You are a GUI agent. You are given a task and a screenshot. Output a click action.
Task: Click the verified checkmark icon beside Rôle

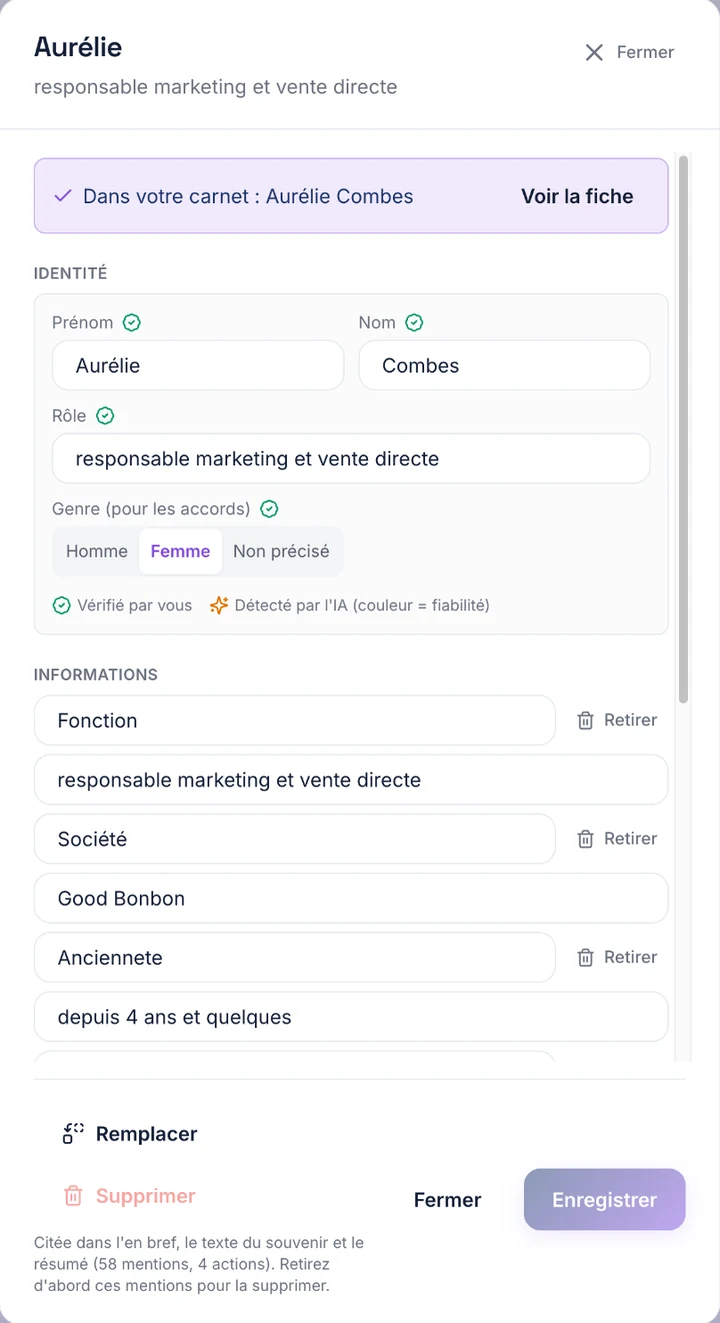(105, 416)
